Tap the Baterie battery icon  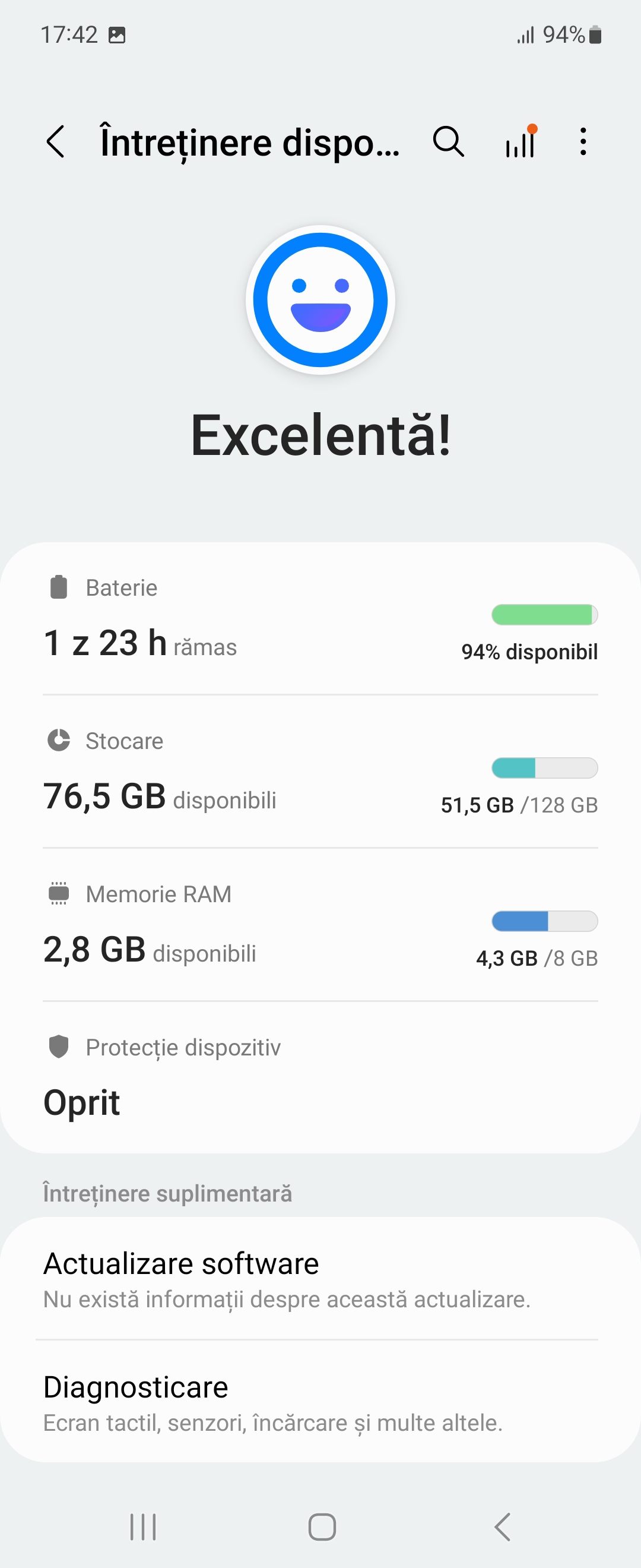58,587
